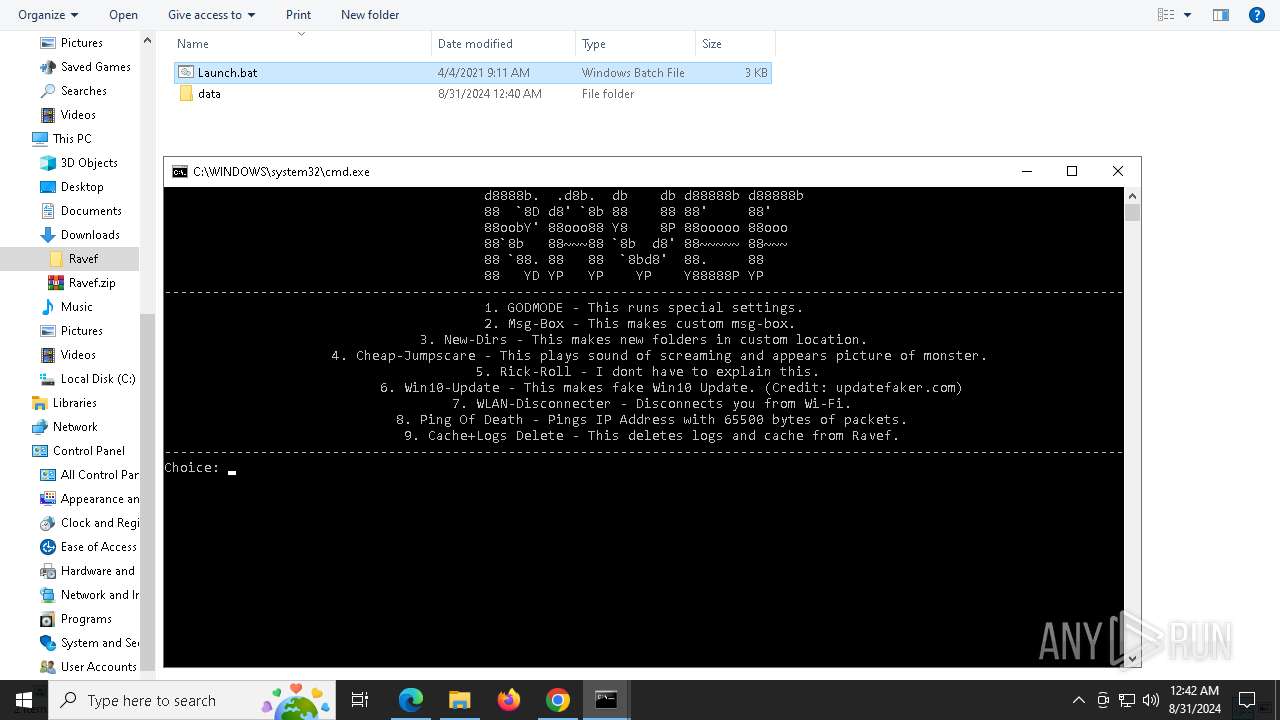
Task: Click the Choice prompt in cmd
Action: pyautogui.click(x=192, y=468)
